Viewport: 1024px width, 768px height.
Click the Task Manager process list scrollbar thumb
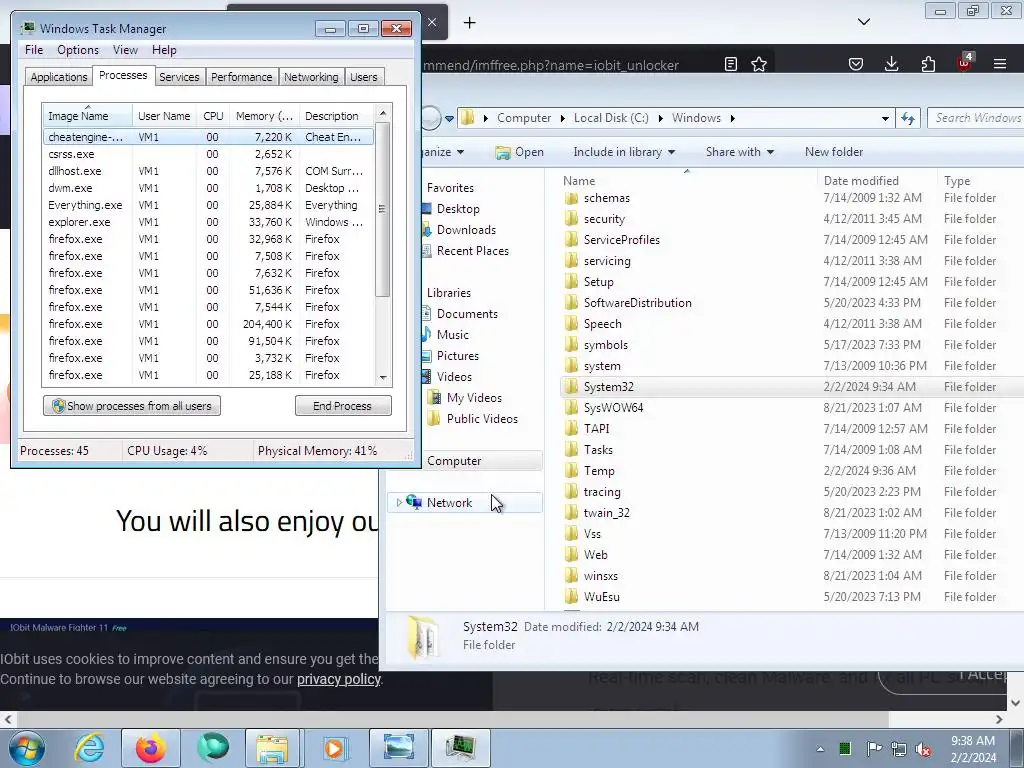(x=383, y=209)
